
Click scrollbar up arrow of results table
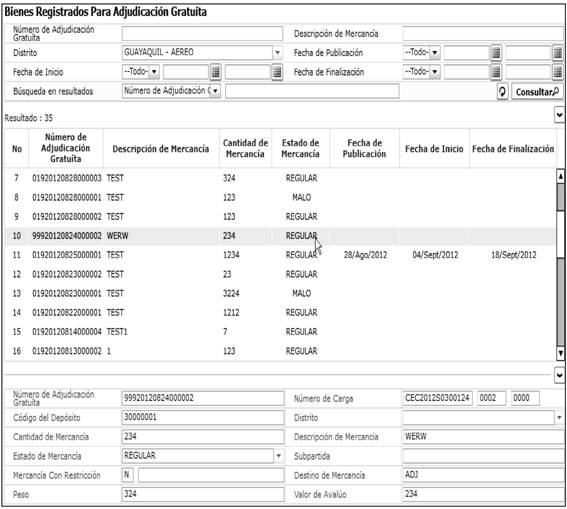[x=560, y=176]
